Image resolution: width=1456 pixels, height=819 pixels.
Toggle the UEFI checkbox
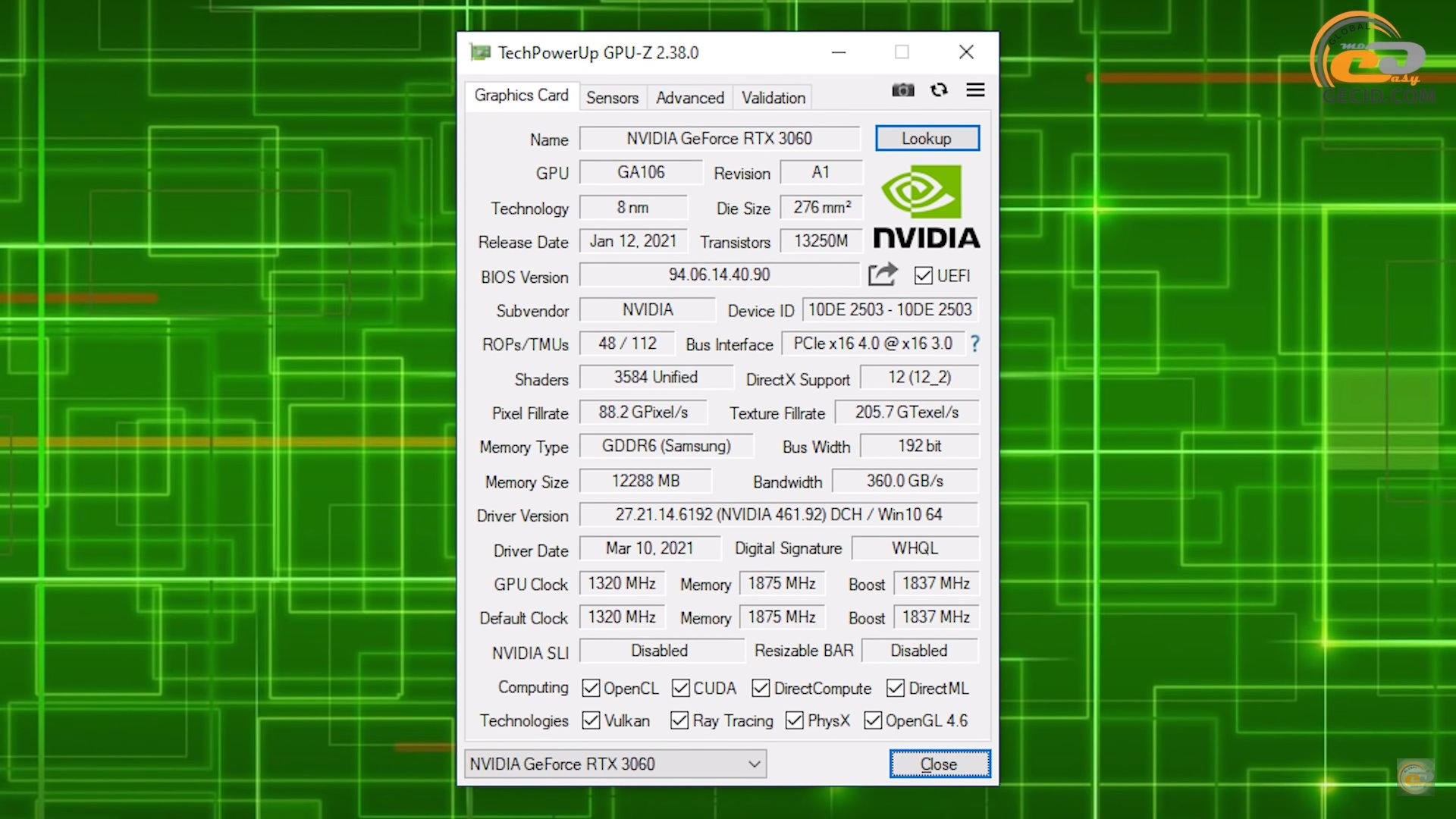tap(923, 276)
